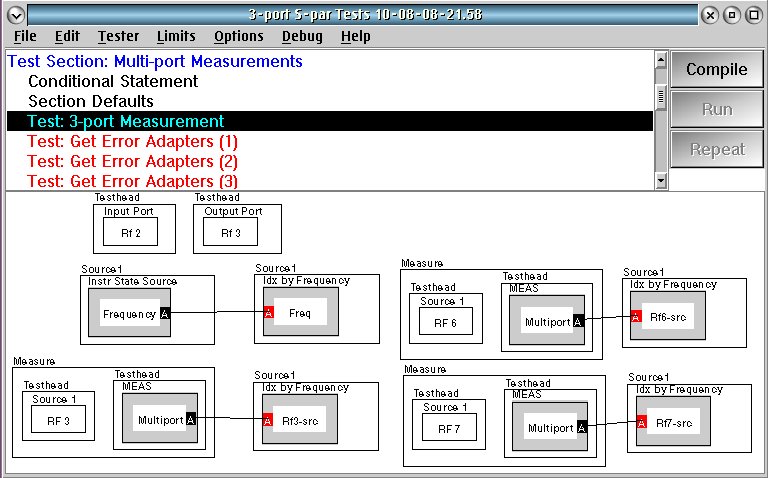Click black A connector beside RF 6 Multiport
Viewport: 768px width, 478px height.
point(578,321)
